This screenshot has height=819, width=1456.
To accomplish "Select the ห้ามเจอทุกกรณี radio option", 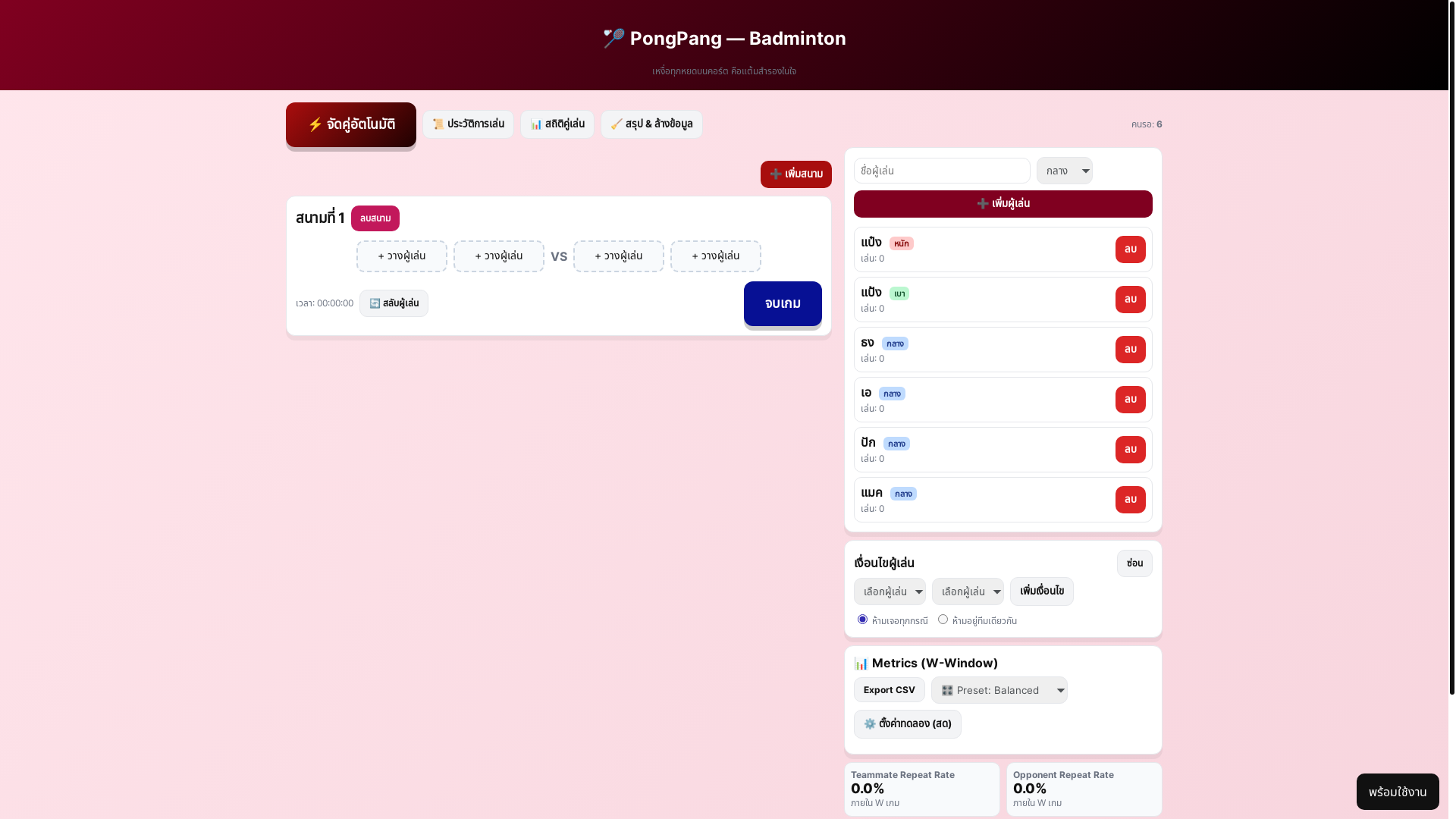I will pyautogui.click(x=862, y=620).
